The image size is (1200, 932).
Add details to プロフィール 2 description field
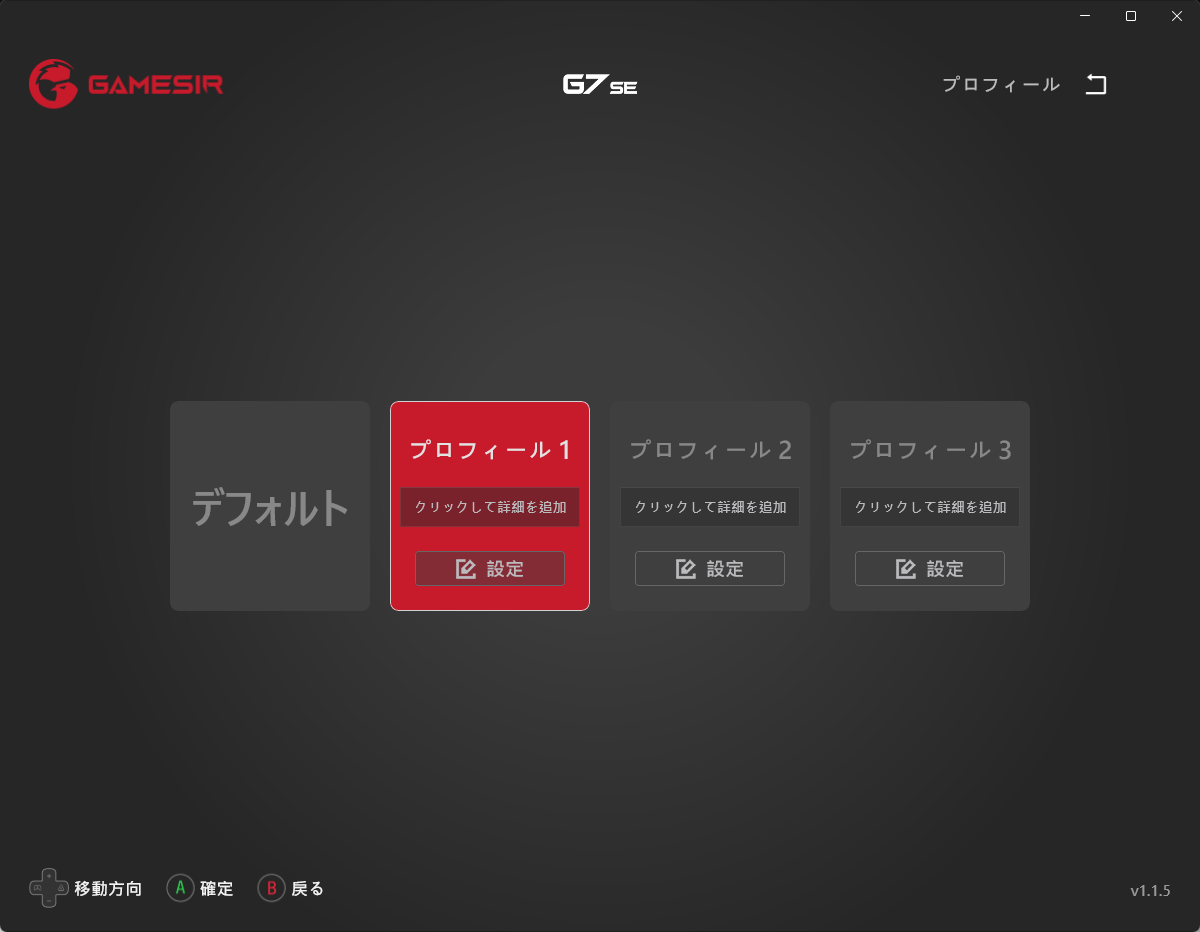click(x=710, y=507)
